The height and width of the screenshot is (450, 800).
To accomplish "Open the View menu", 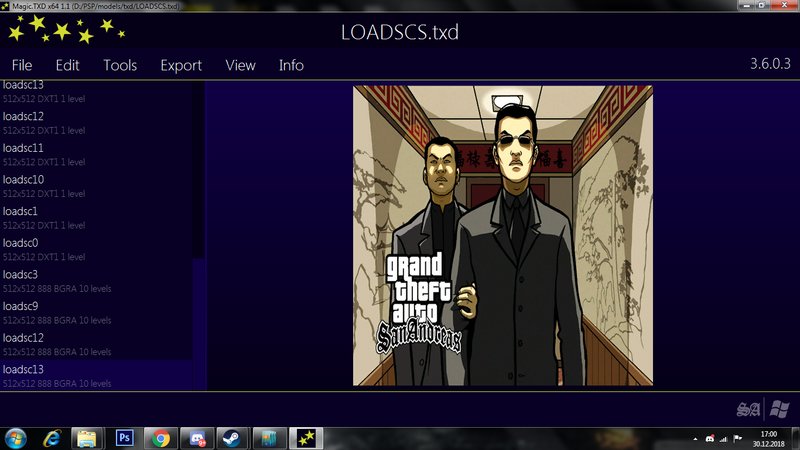I will pos(240,65).
